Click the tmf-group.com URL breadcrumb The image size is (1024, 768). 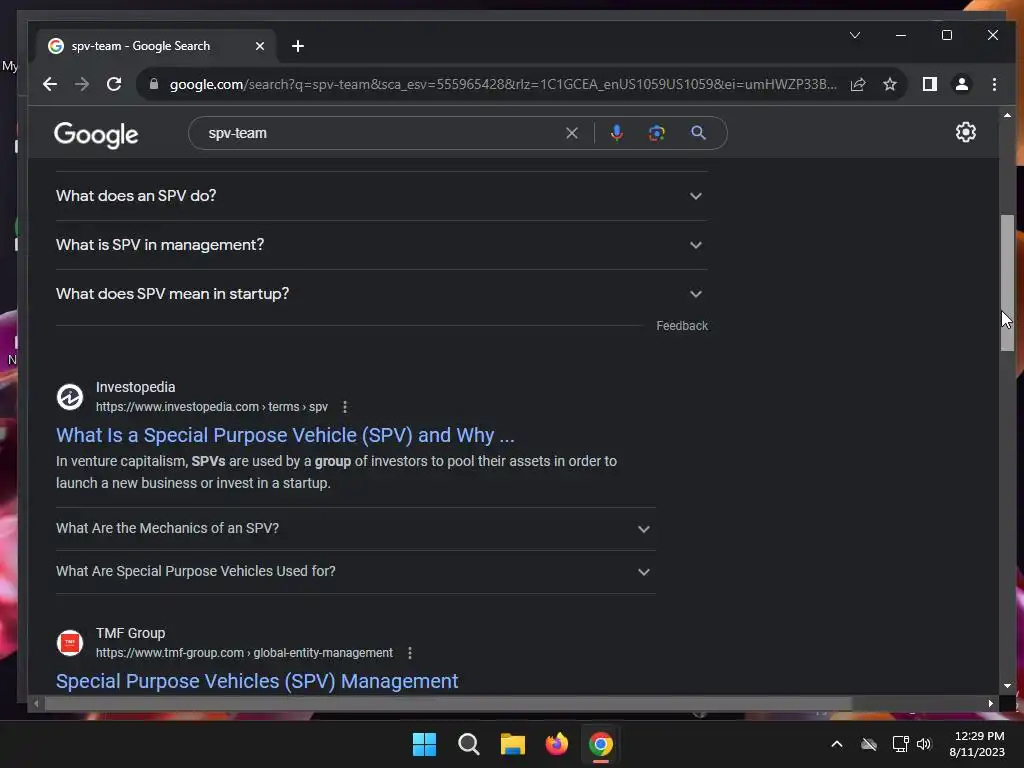[244, 653]
